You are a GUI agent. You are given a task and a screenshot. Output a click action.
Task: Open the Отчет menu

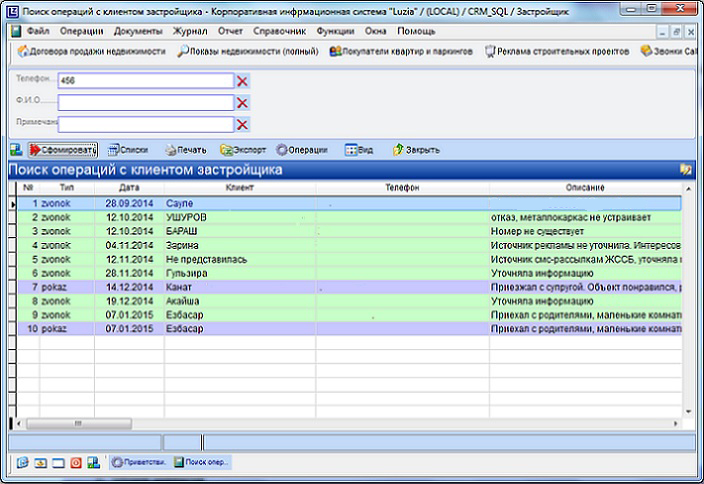click(230, 31)
